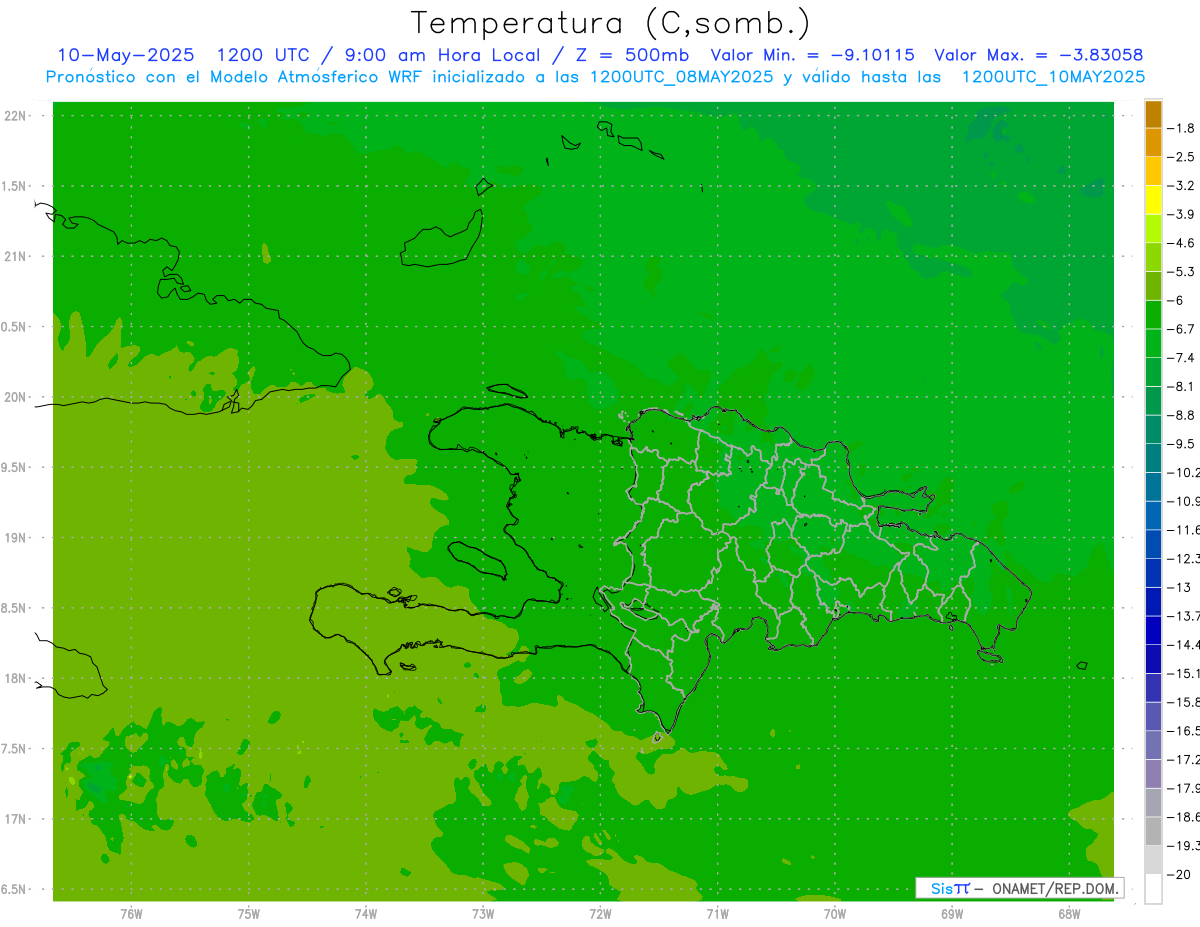Pick the white segment below the -20 label
1200x927 pixels.
pos(1153,888)
